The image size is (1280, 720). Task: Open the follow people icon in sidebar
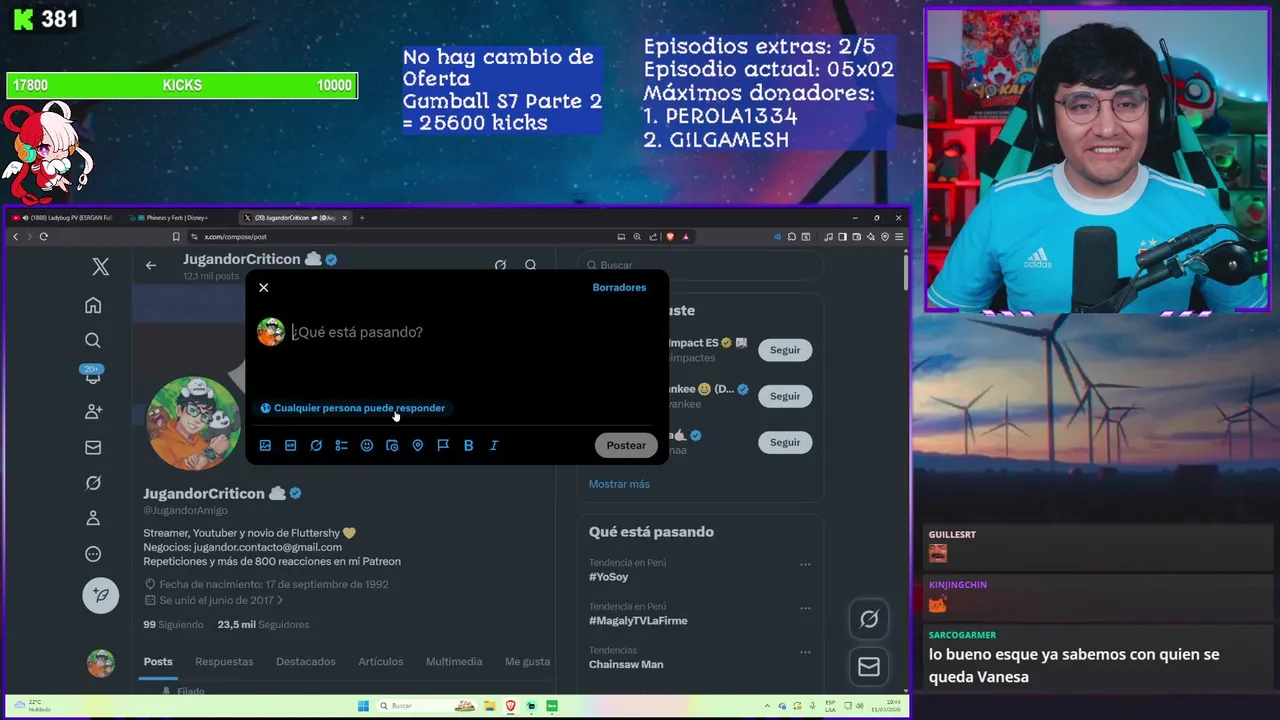click(x=93, y=411)
